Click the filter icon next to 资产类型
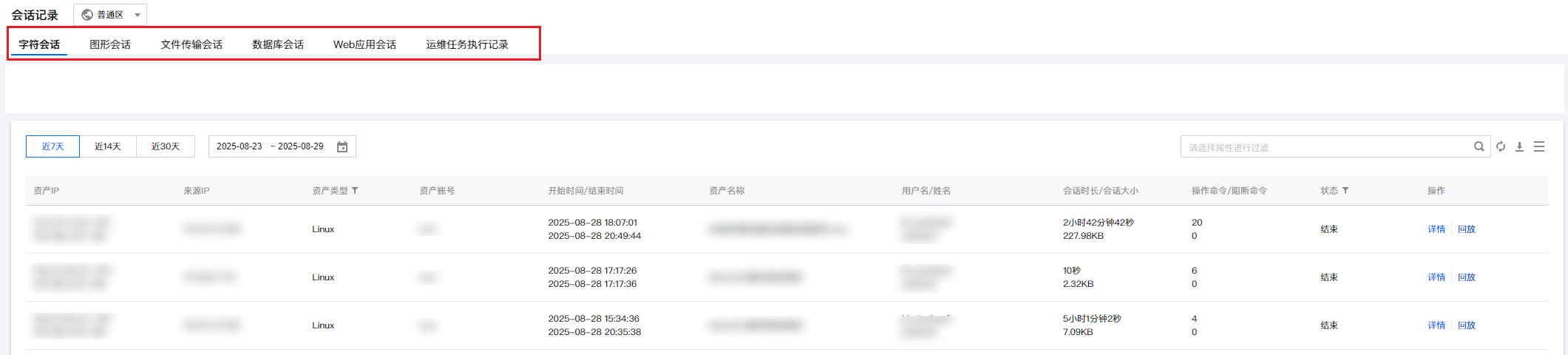The width and height of the screenshot is (1568, 355). coord(355,191)
